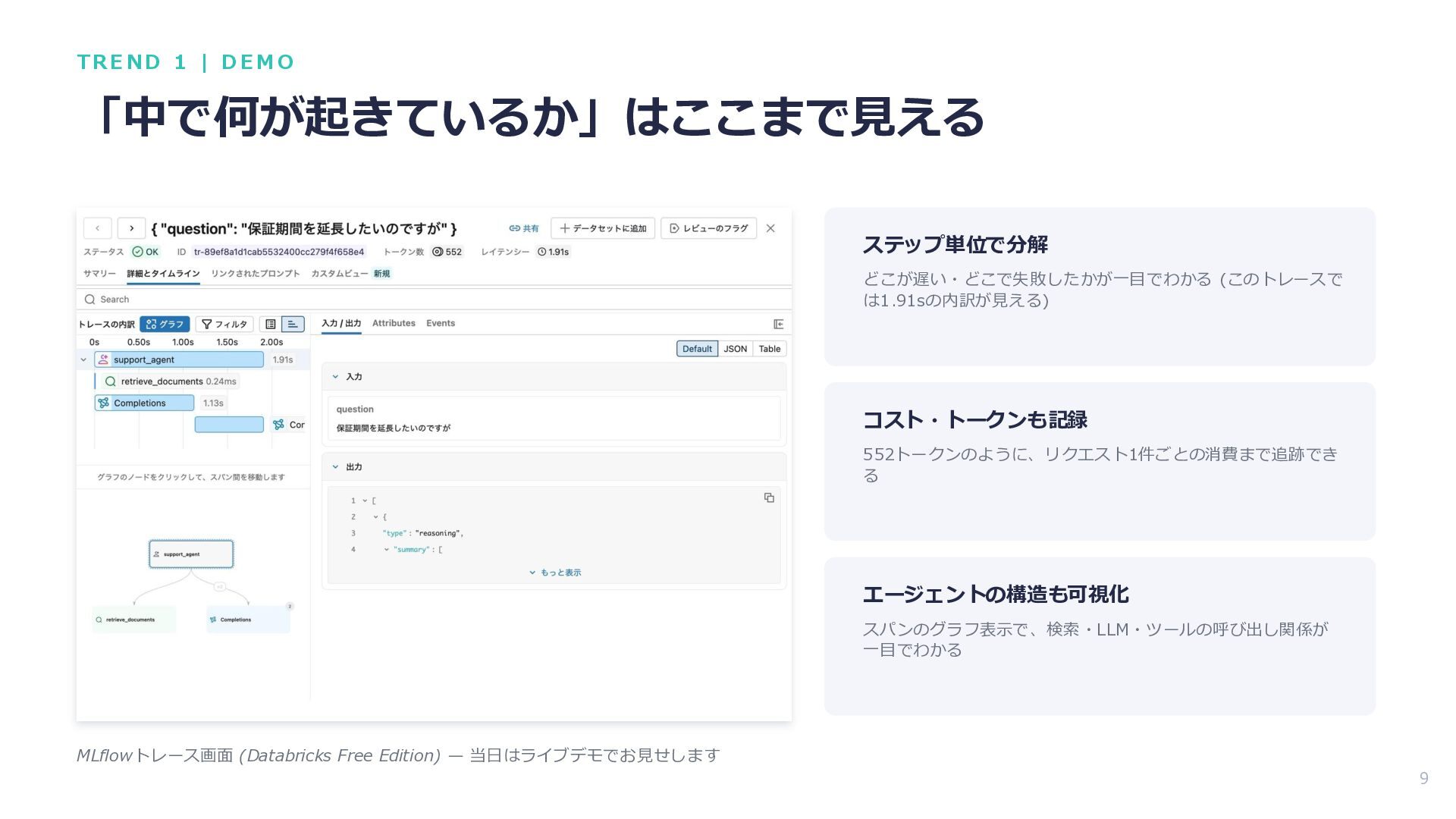Collapse the 出力 section
Viewport: 1456px width, 819px height.
tap(335, 467)
